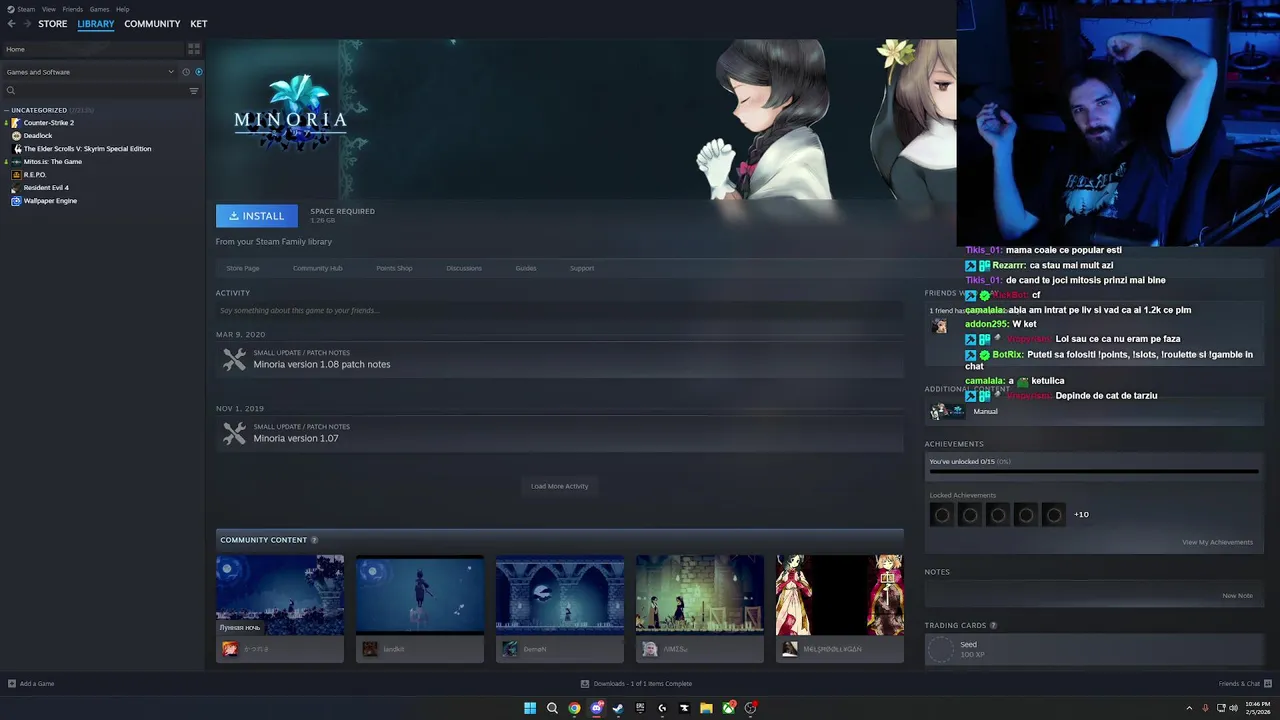Switch to the STORE tab

click(x=53, y=24)
